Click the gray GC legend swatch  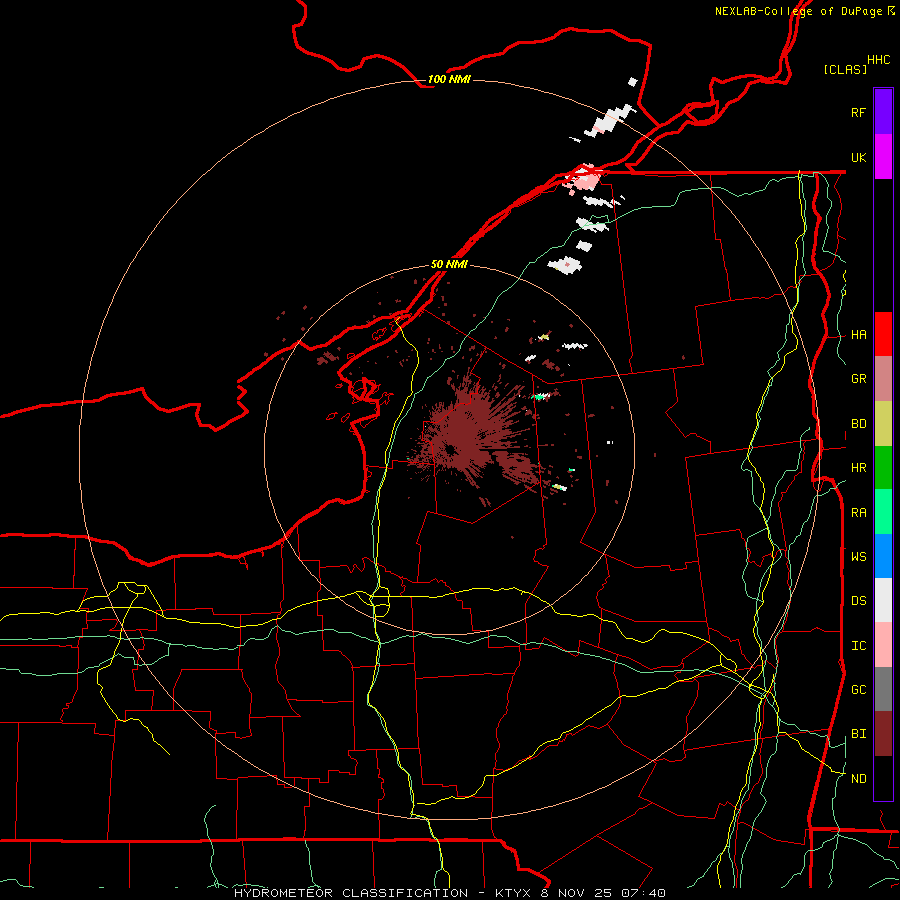883,689
